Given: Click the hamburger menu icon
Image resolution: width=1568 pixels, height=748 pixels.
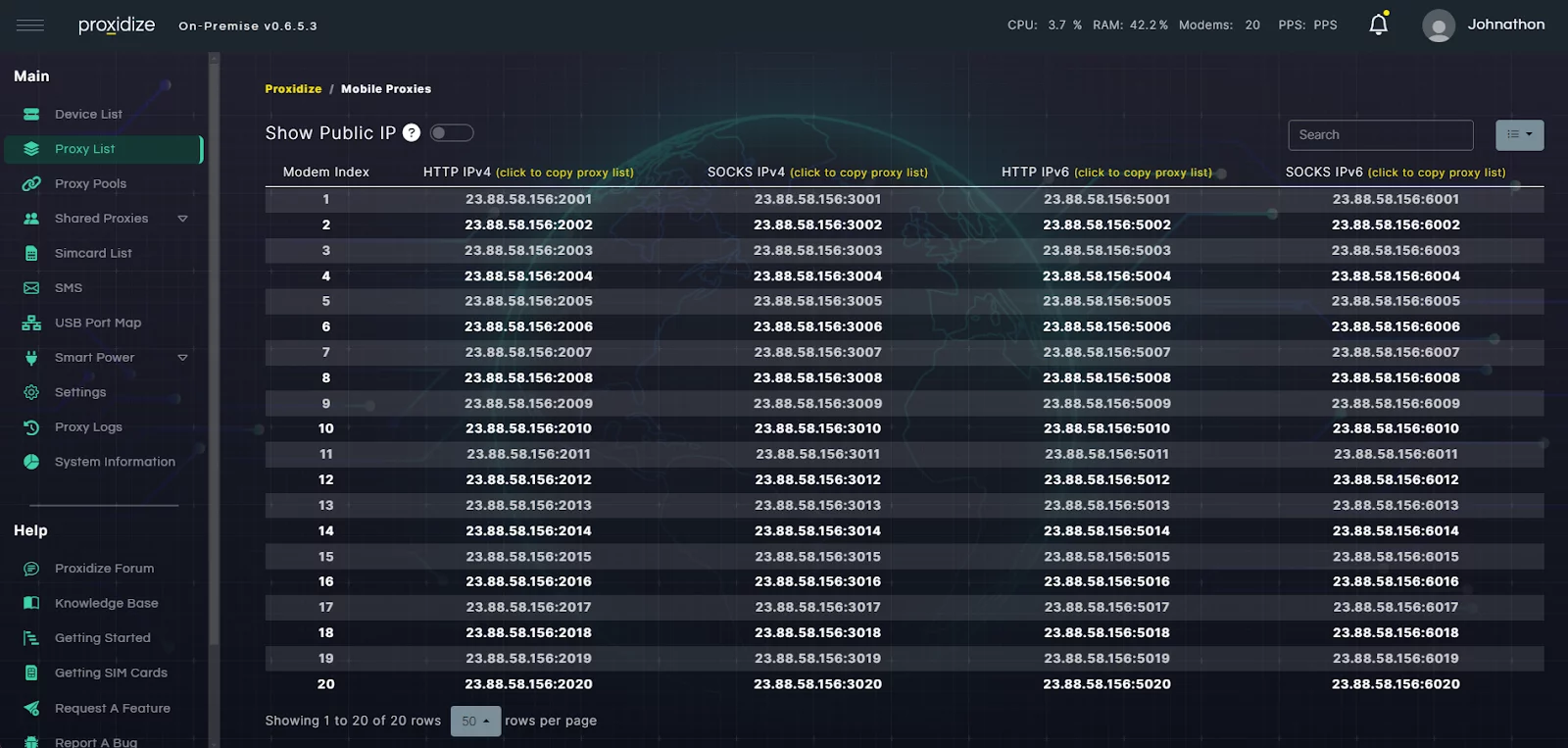Looking at the screenshot, I should [30, 25].
